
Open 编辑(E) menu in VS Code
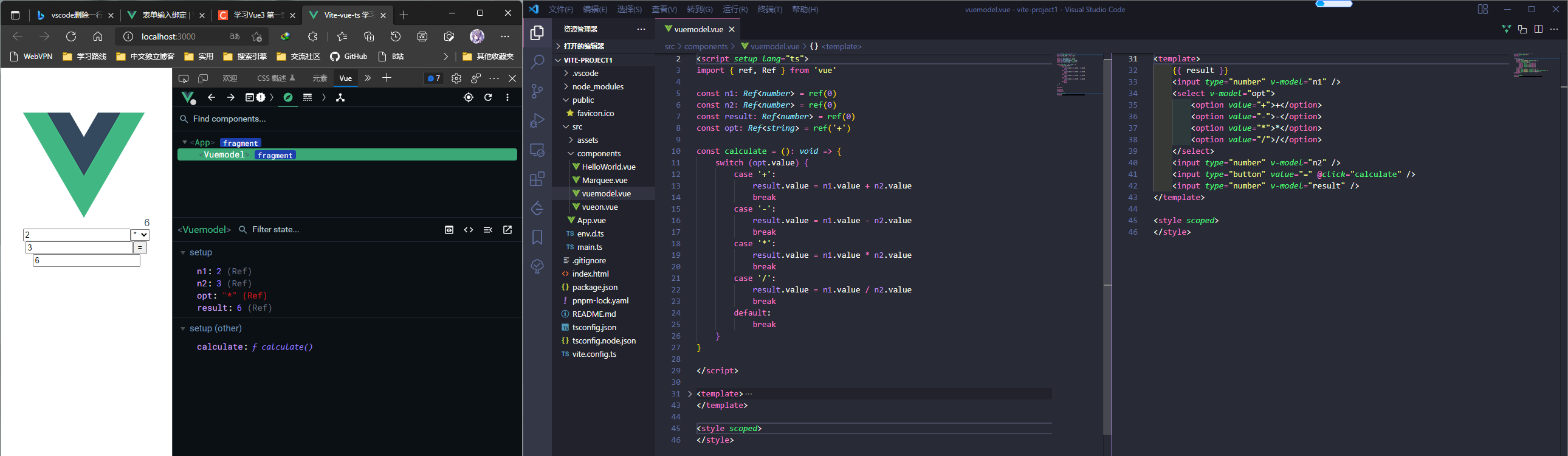[x=595, y=9]
